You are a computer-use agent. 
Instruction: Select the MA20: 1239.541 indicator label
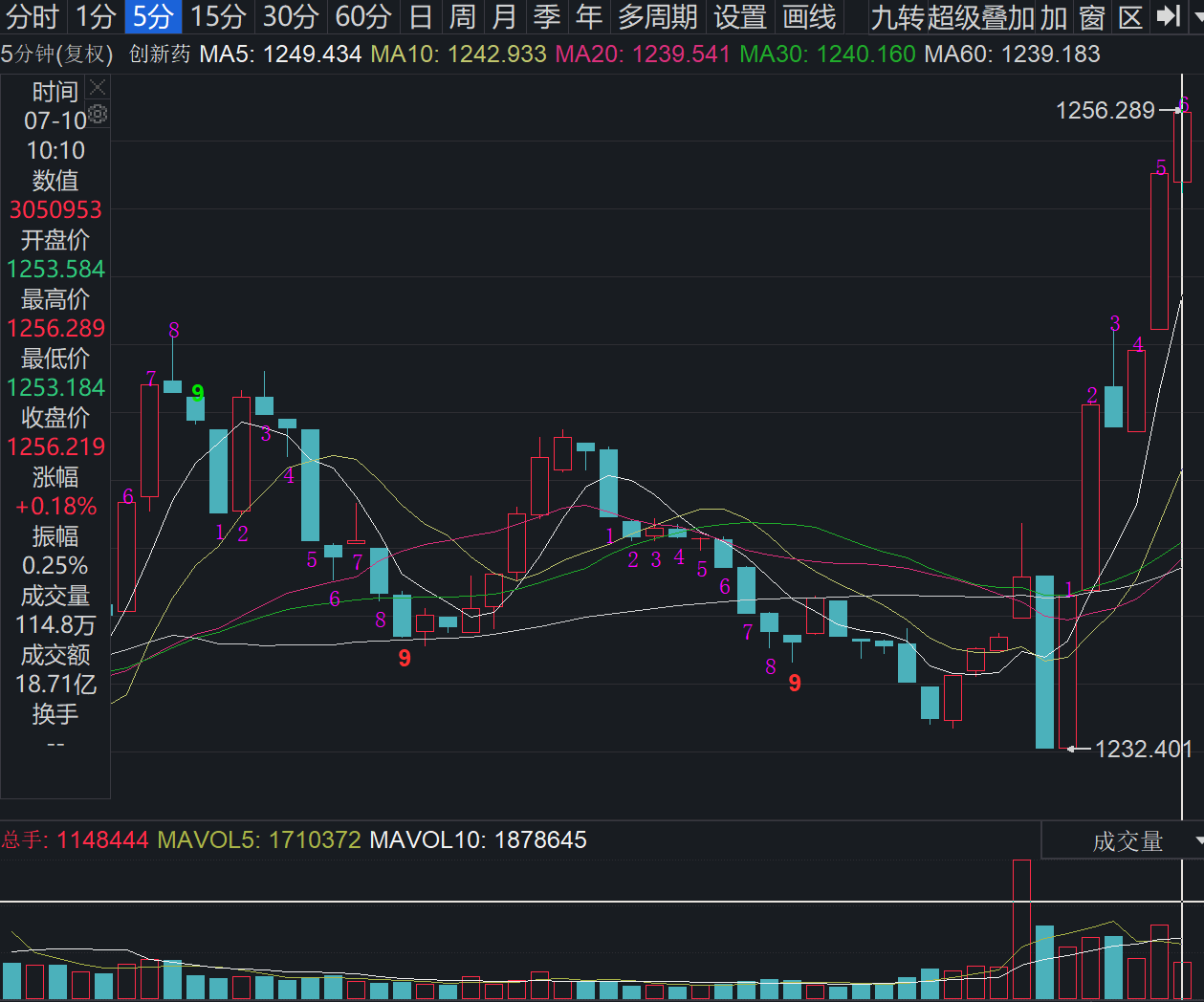pyautogui.click(x=643, y=54)
